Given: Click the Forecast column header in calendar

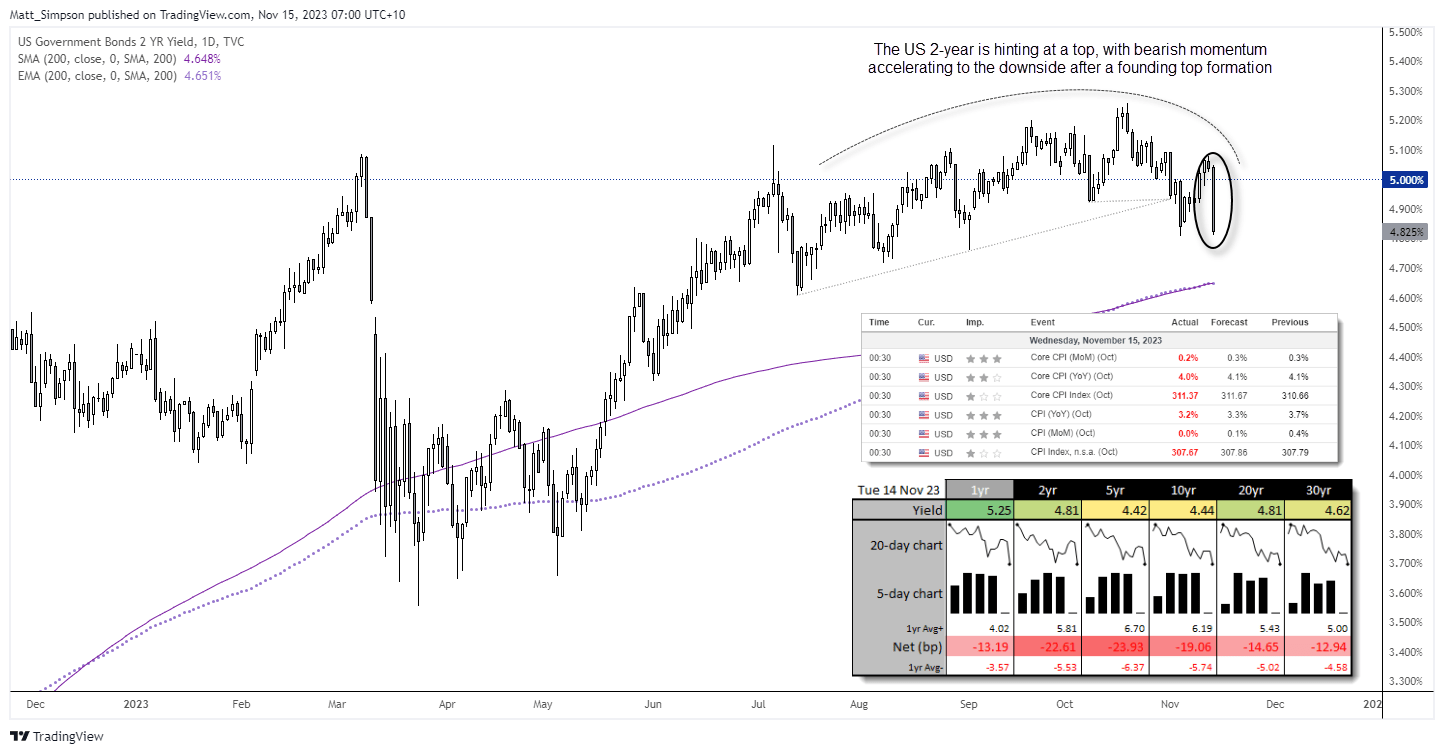Looking at the screenshot, I should click(1228, 322).
